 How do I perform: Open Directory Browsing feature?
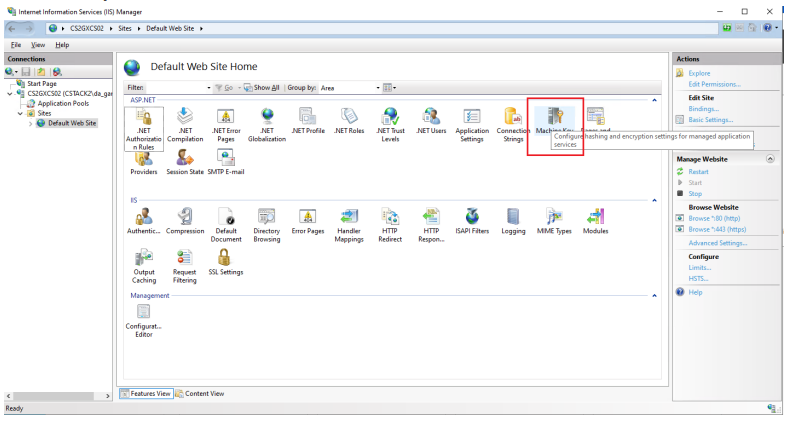[267, 225]
